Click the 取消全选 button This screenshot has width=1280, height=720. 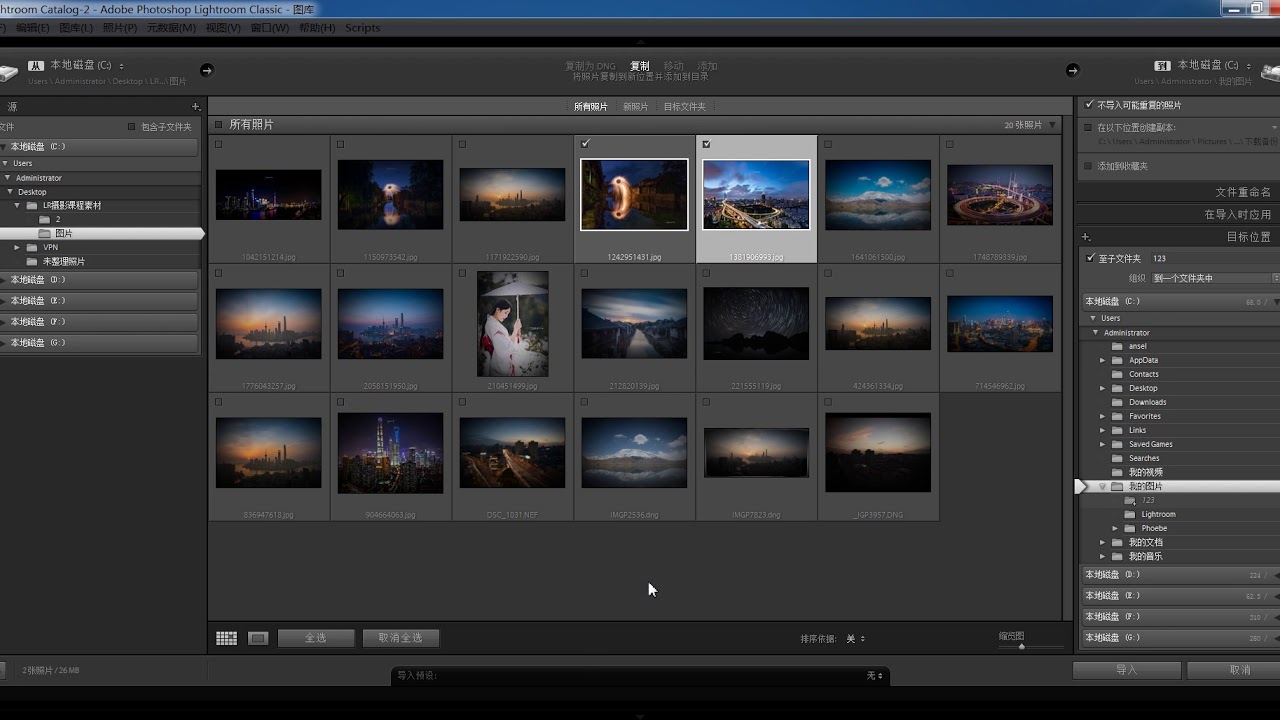(x=401, y=638)
